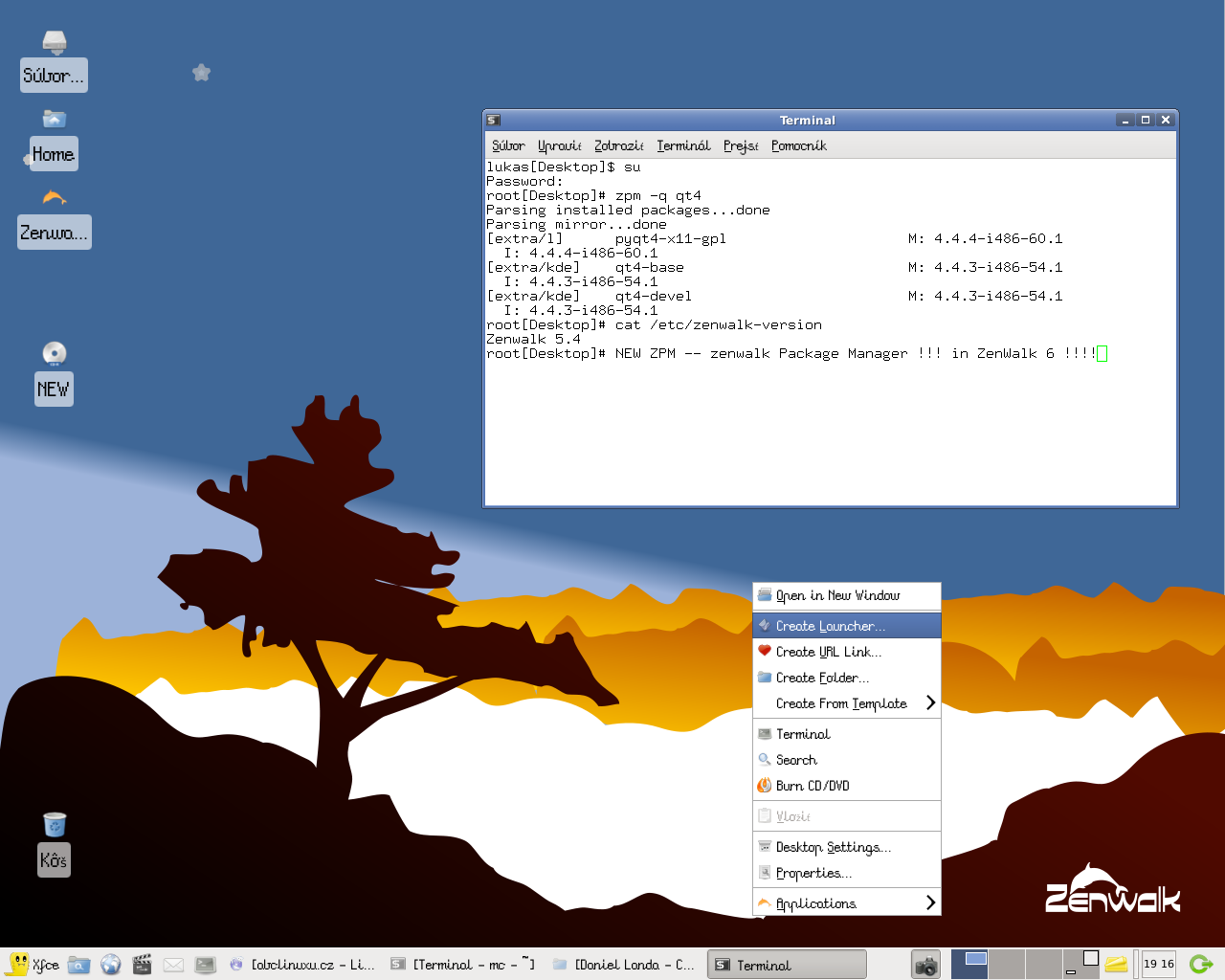The image size is (1225, 980).
Task: Choose Create URL Link... entry
Action: point(847,652)
